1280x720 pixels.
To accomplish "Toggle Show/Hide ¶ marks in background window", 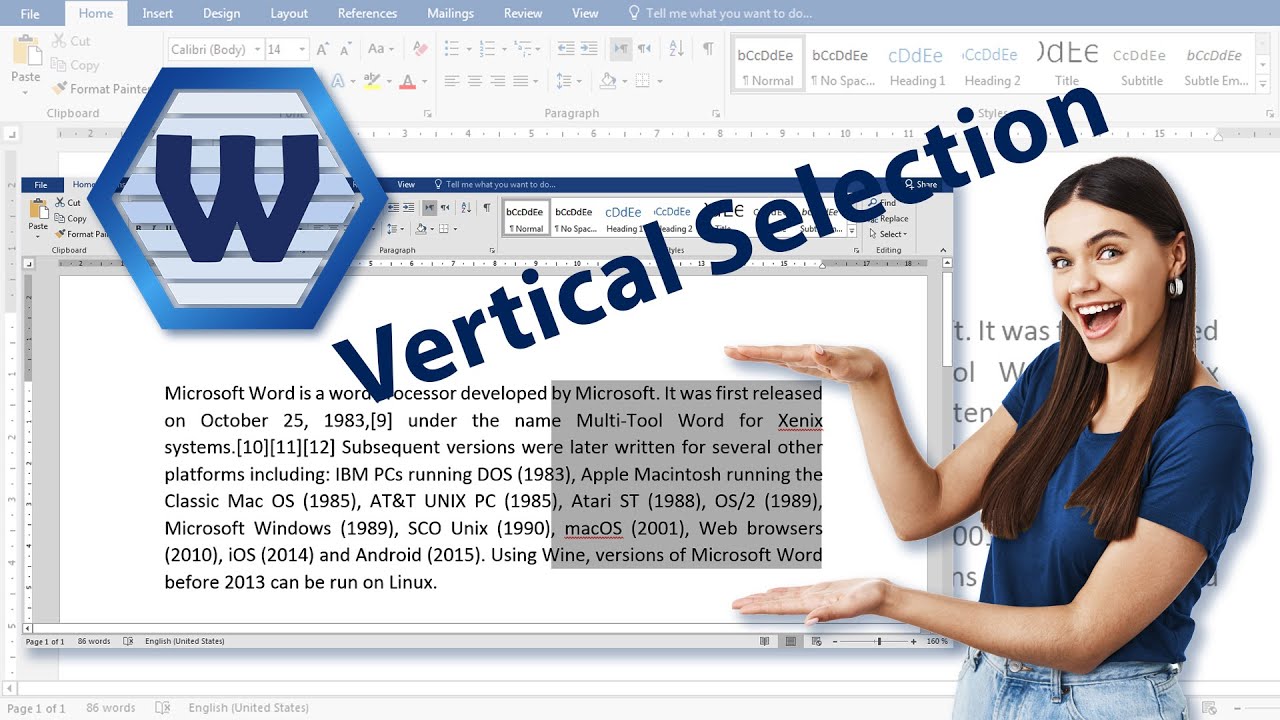I will click(x=708, y=49).
